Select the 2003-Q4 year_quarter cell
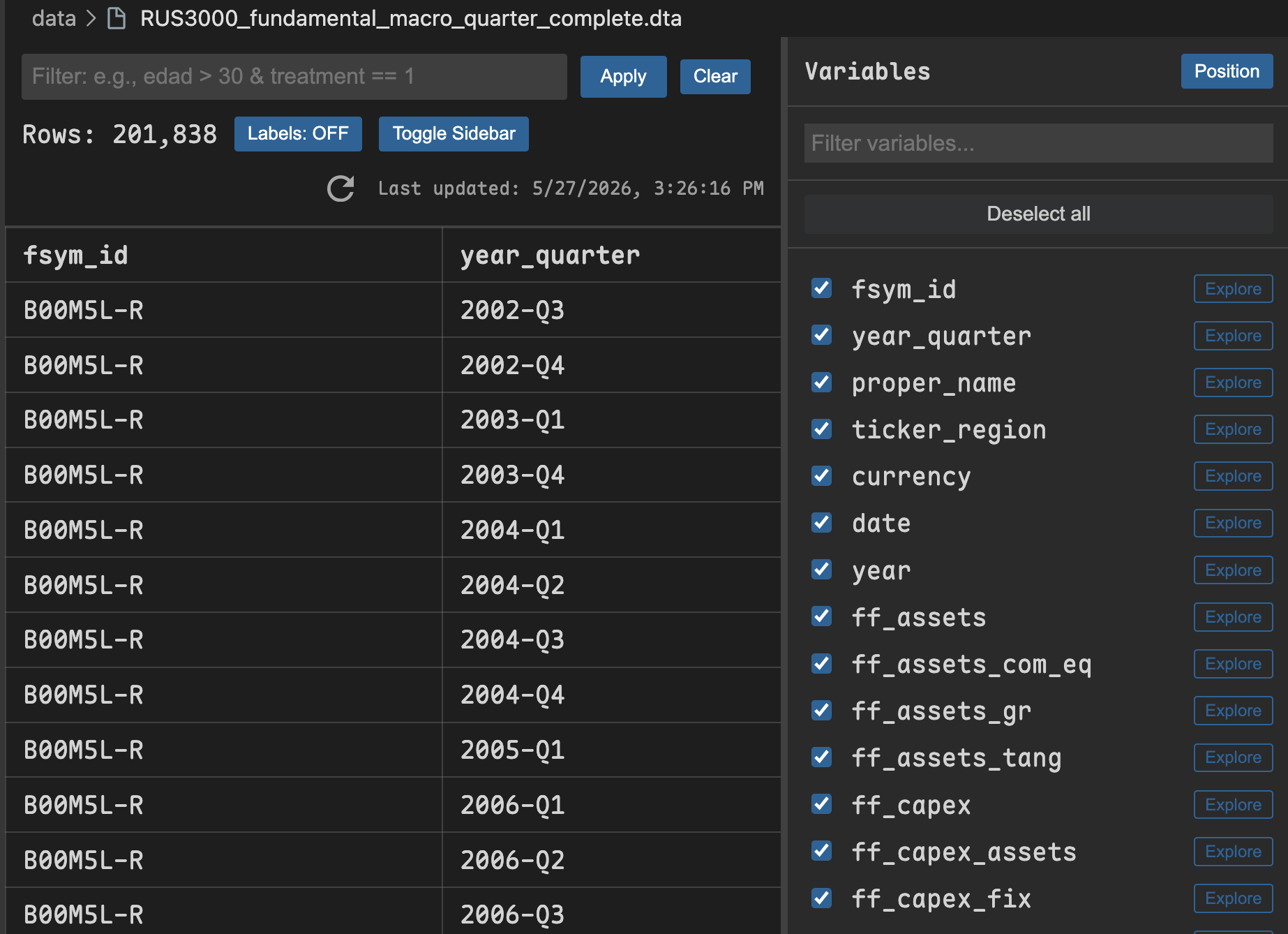Image resolution: width=1288 pixels, height=934 pixels. pos(611,475)
